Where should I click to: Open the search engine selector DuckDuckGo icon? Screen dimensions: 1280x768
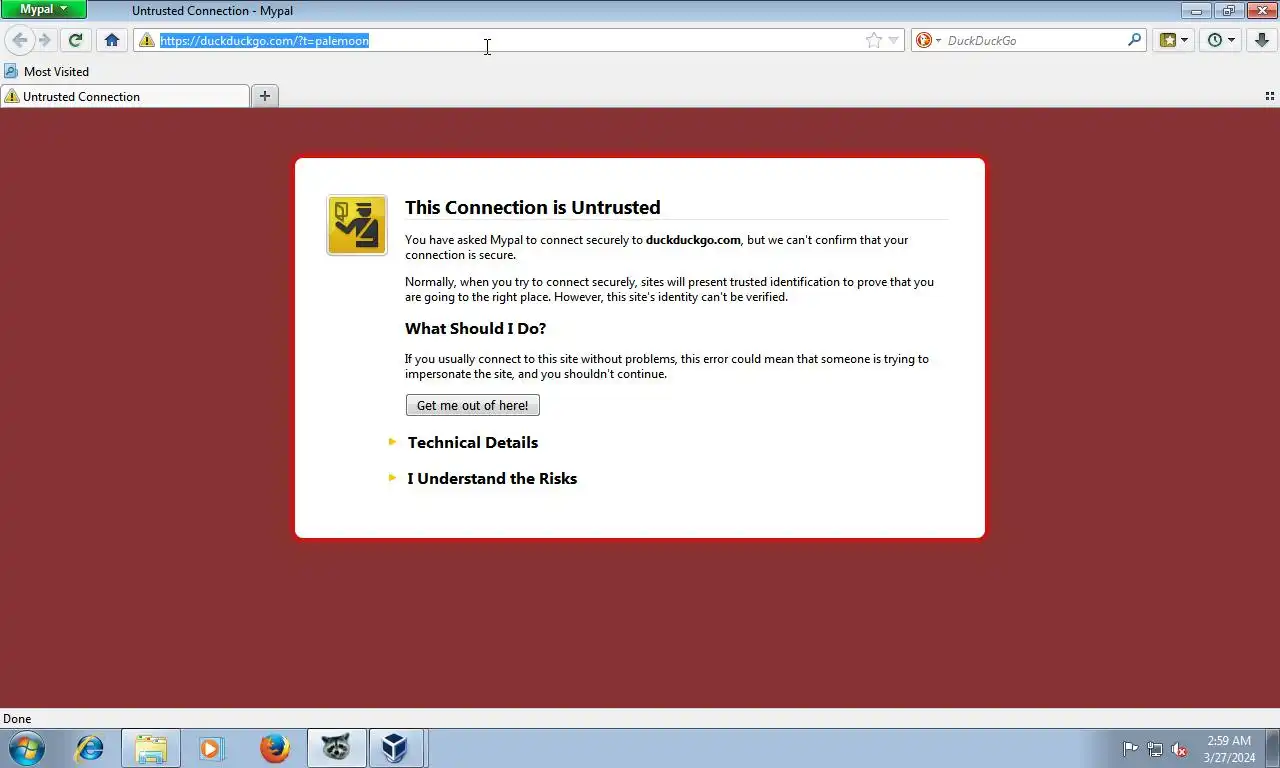click(x=928, y=40)
